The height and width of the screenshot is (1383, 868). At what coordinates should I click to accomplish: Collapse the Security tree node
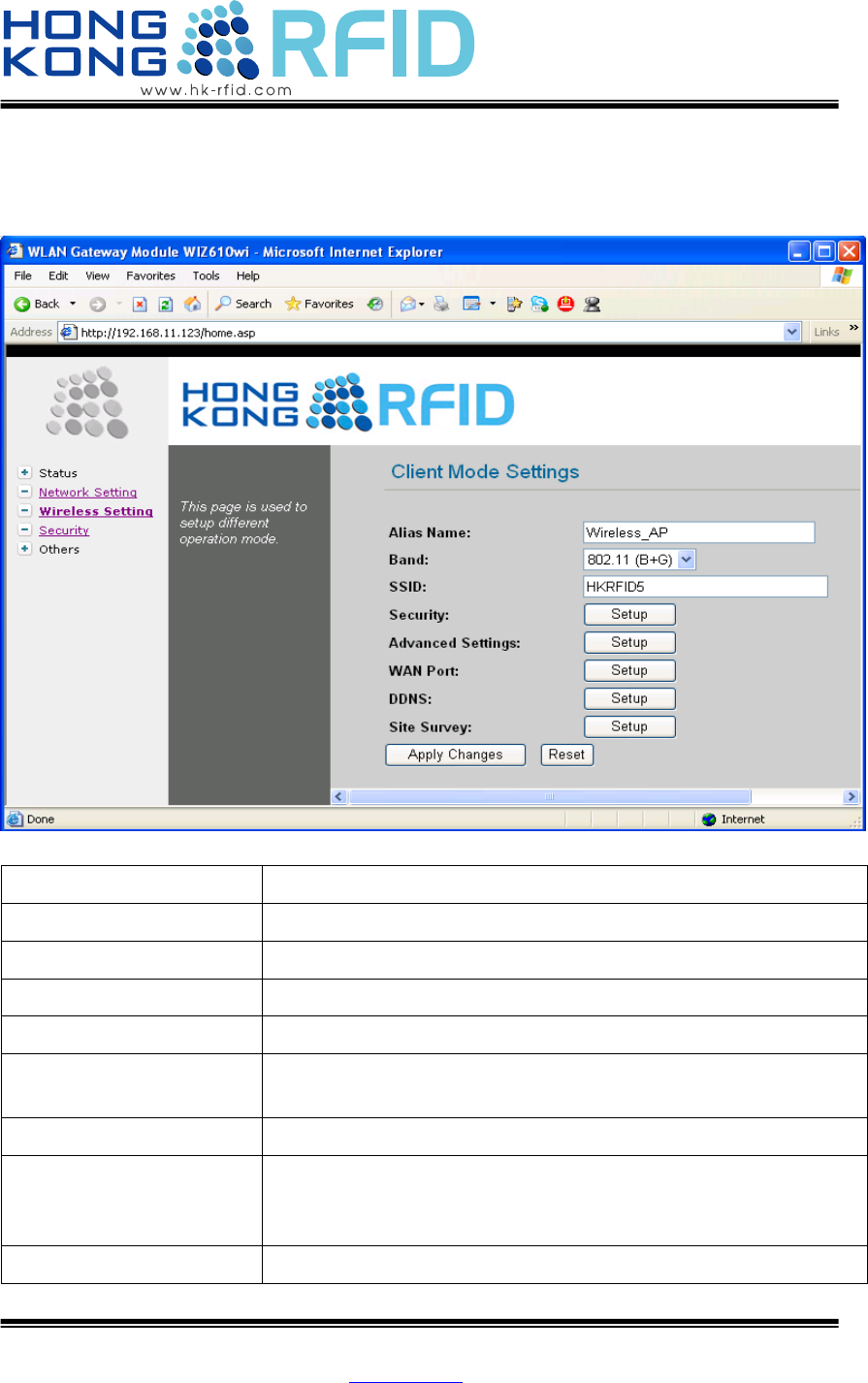25,530
